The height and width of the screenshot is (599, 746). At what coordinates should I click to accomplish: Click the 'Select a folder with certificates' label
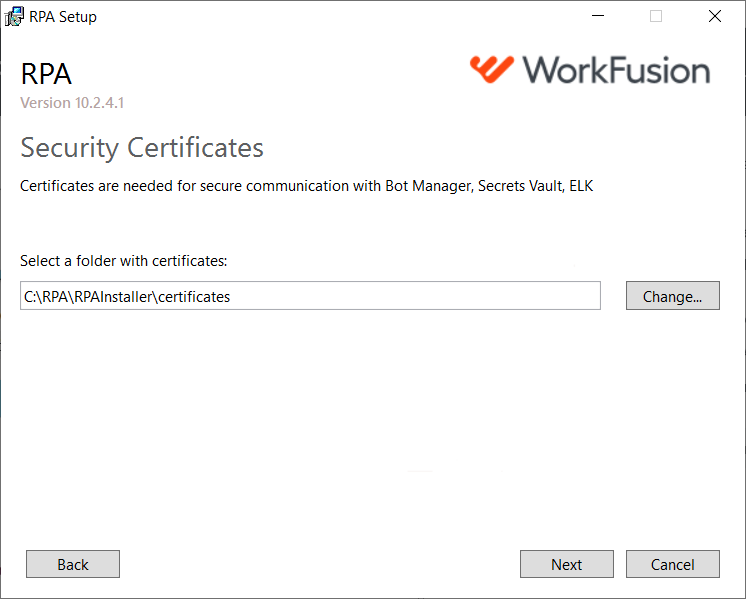point(124,261)
